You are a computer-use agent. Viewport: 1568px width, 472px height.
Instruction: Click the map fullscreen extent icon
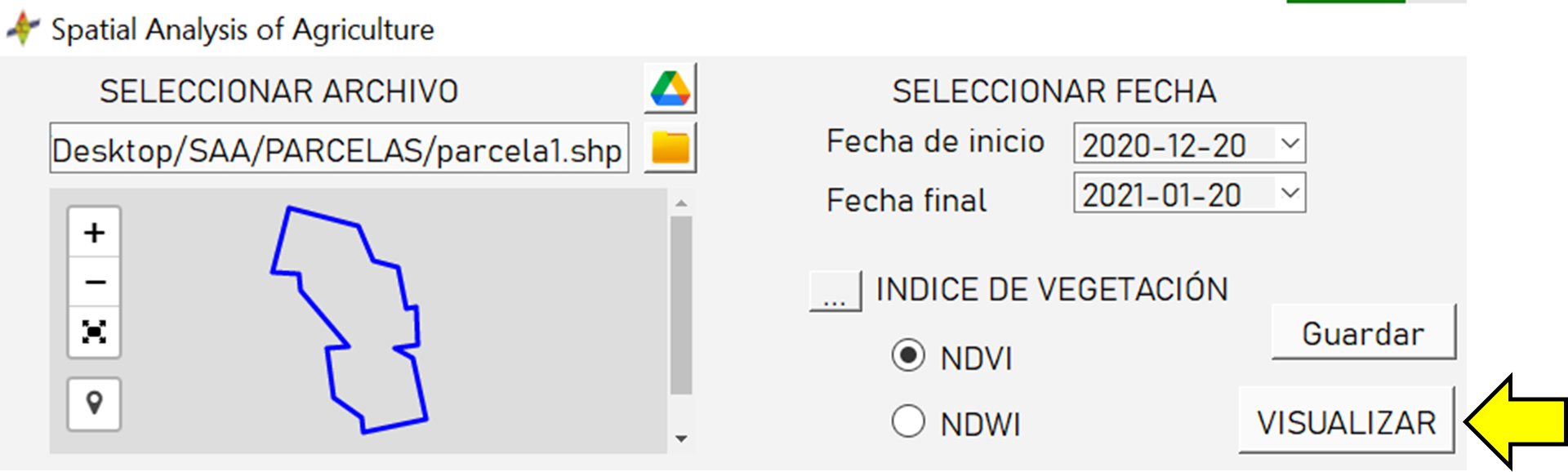tap(94, 332)
